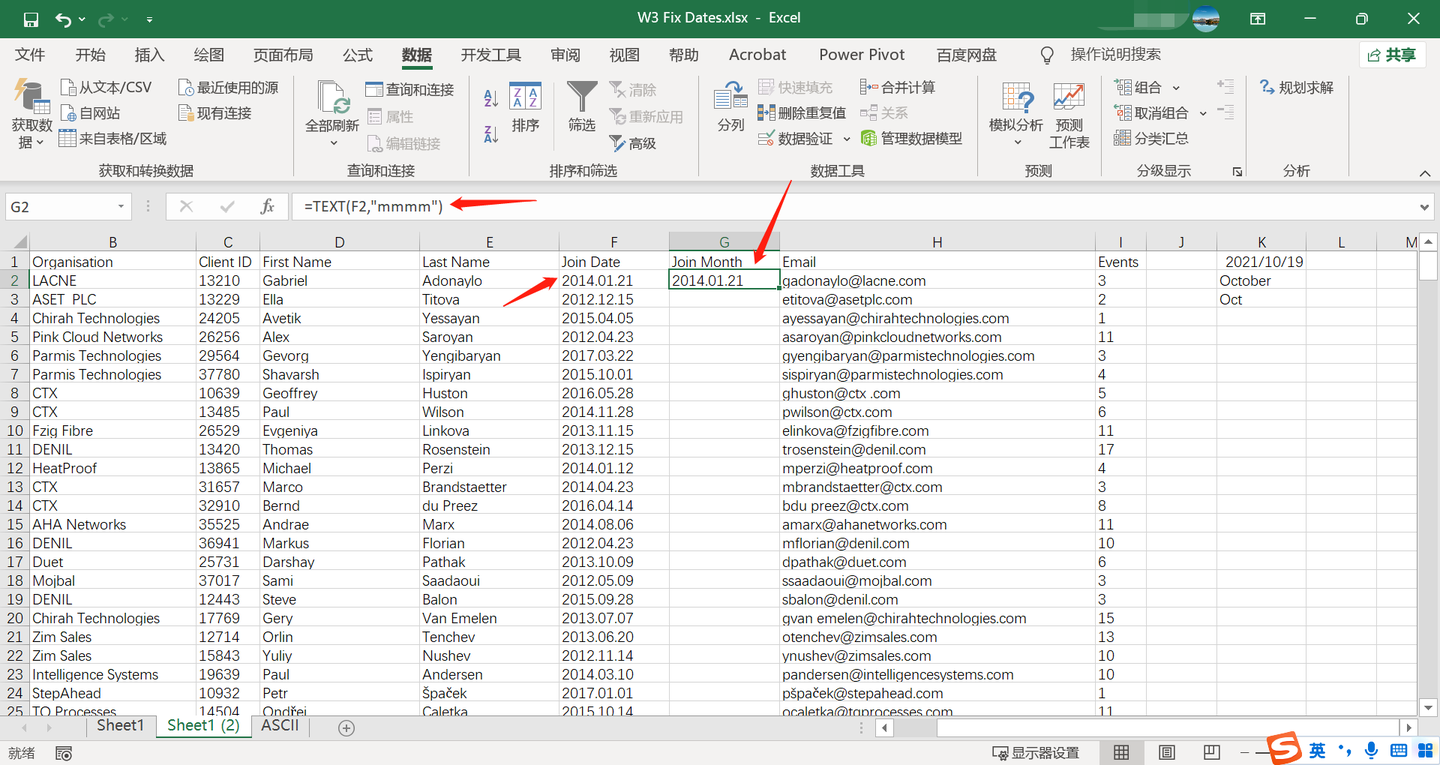Click the 数据验证 button
1440x765 pixels.
(x=796, y=139)
